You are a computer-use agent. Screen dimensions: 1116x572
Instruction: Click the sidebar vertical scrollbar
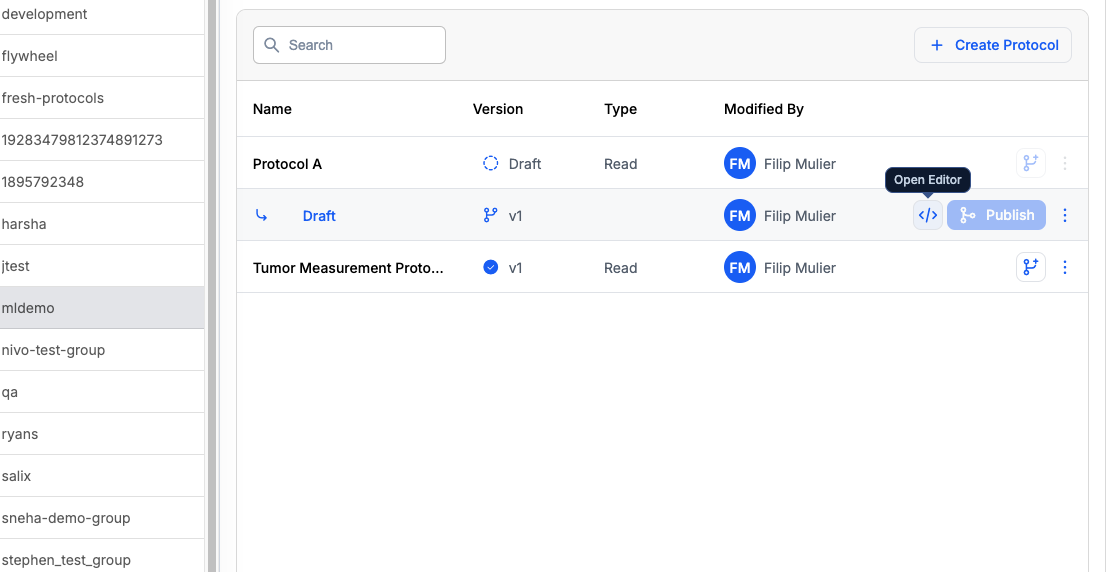tap(211, 286)
